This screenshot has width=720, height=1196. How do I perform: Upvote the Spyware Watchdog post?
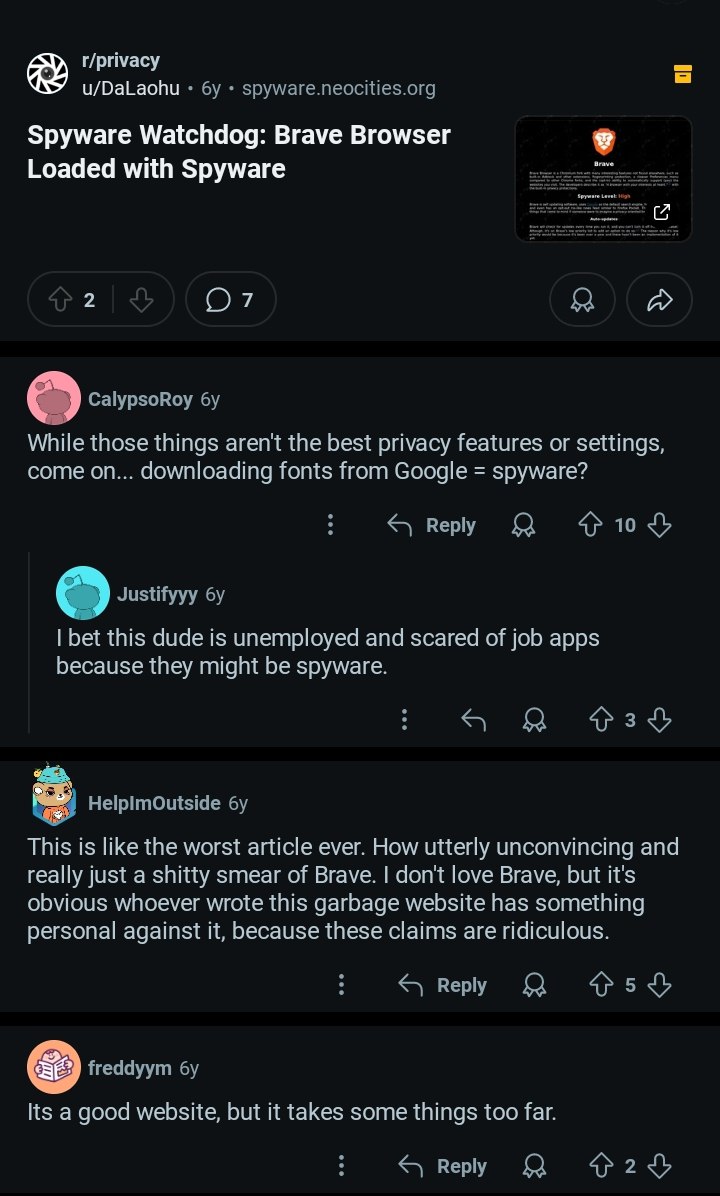coord(59,299)
